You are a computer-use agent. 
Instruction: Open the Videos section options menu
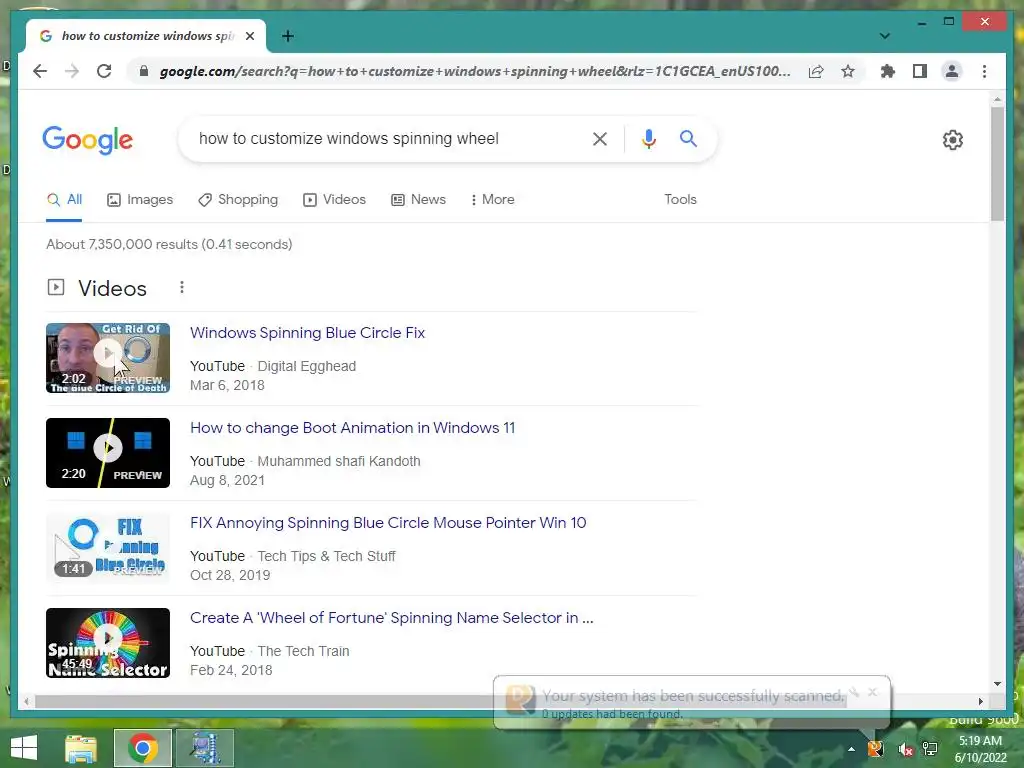182,287
